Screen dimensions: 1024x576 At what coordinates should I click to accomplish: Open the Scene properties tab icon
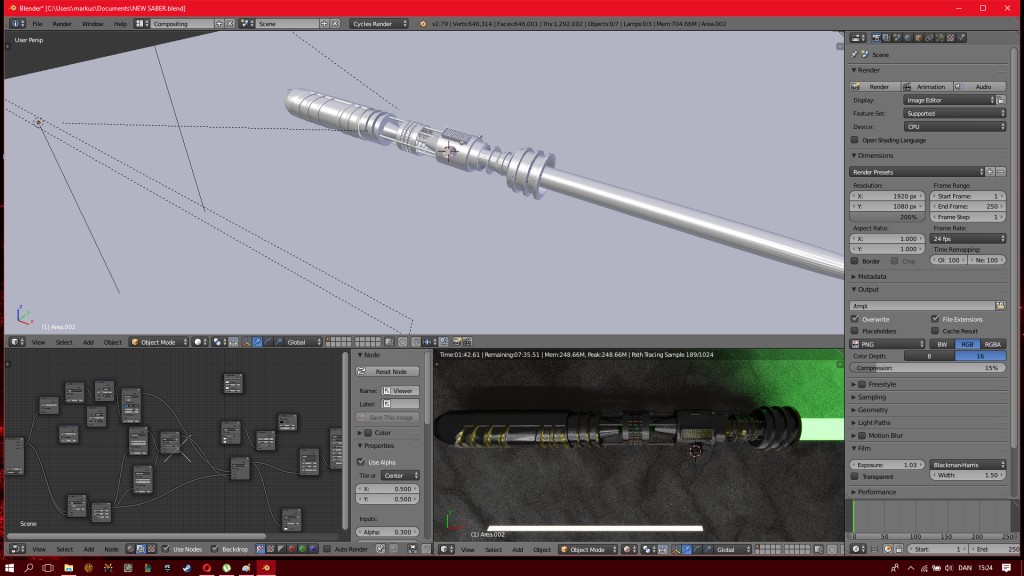click(x=897, y=37)
